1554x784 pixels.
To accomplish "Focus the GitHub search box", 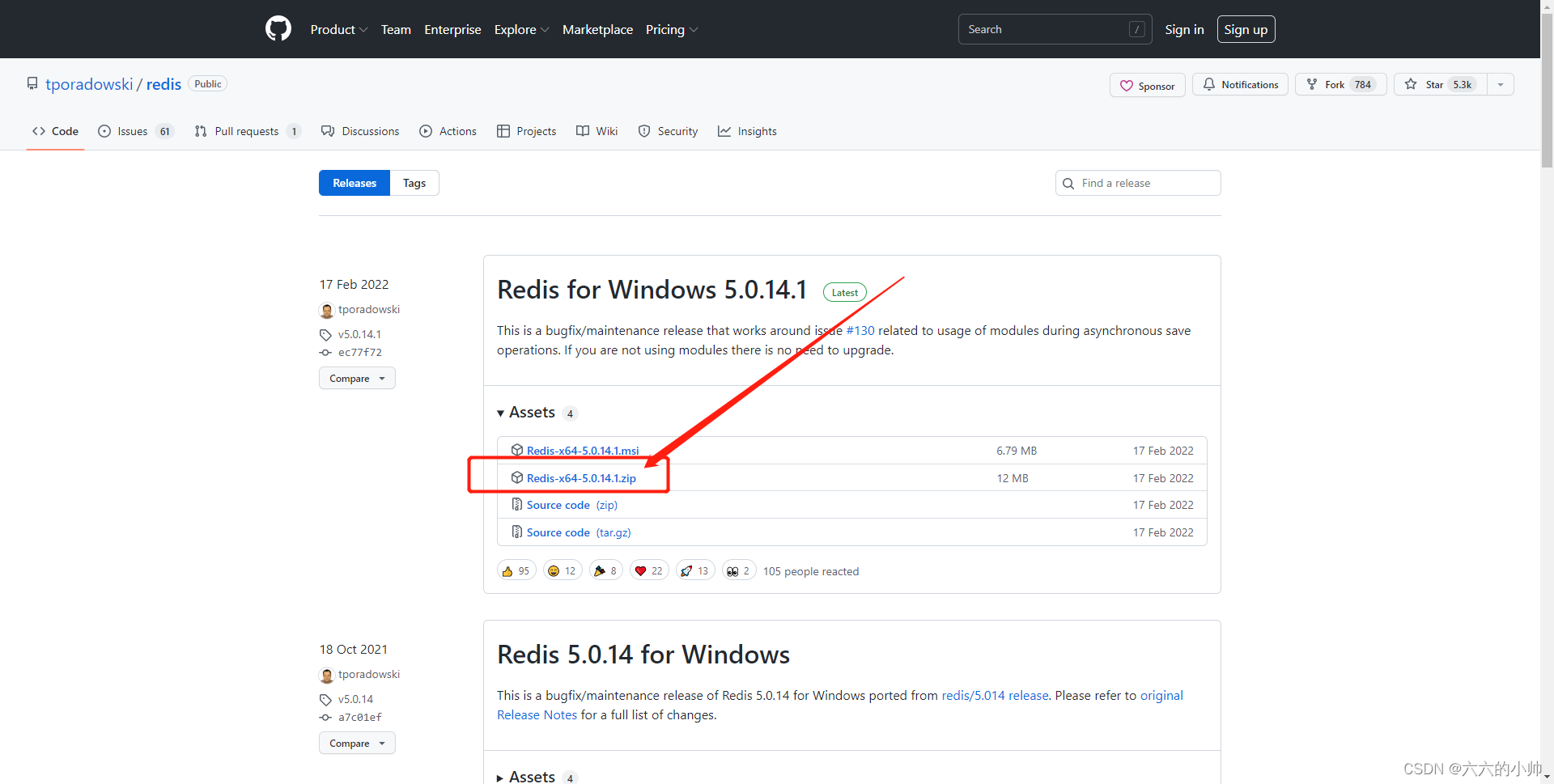I will click(1055, 29).
